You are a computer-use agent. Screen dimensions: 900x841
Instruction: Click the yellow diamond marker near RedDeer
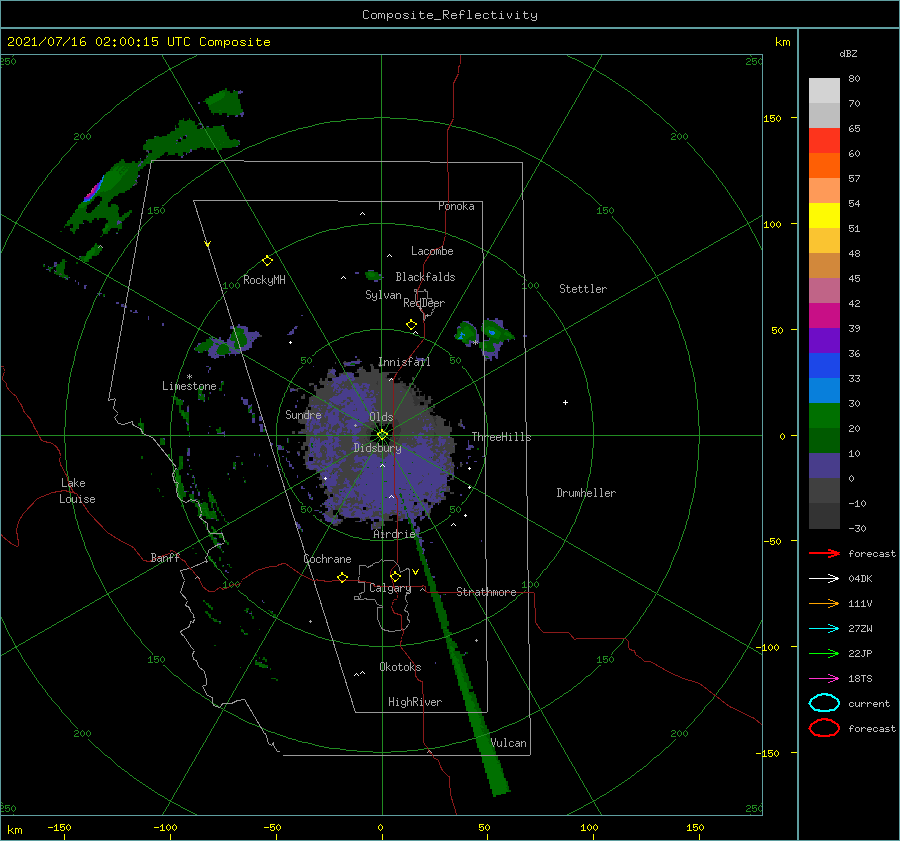pyautogui.click(x=412, y=325)
